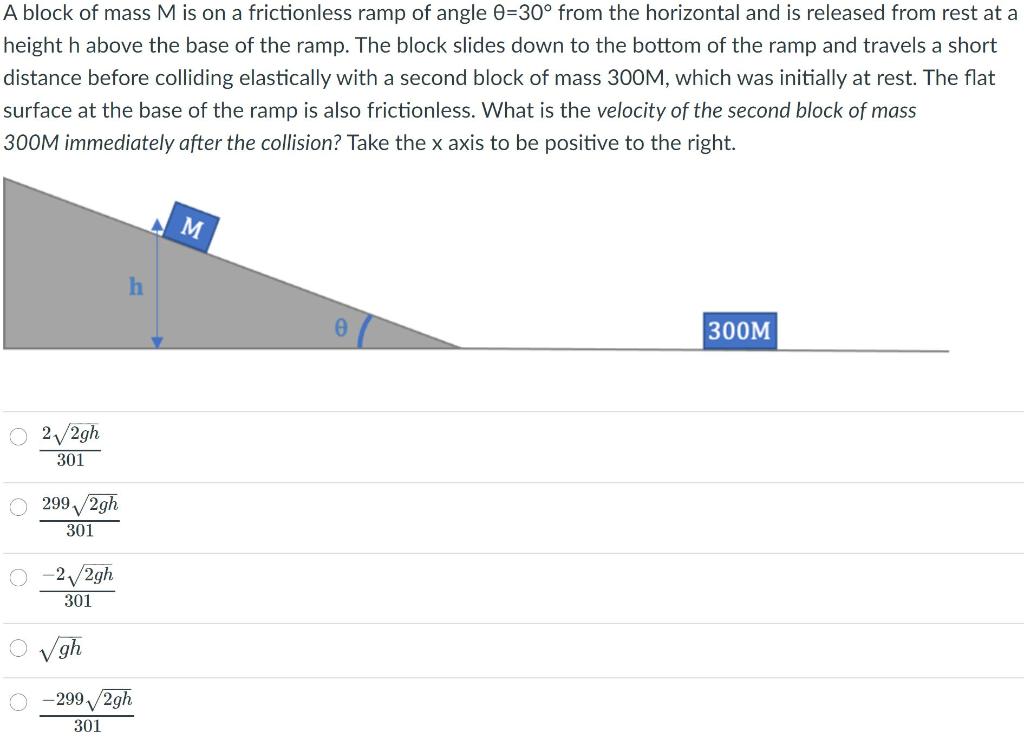1024x738 pixels.
Task: Click the last radio button in the list
Action: [17, 703]
